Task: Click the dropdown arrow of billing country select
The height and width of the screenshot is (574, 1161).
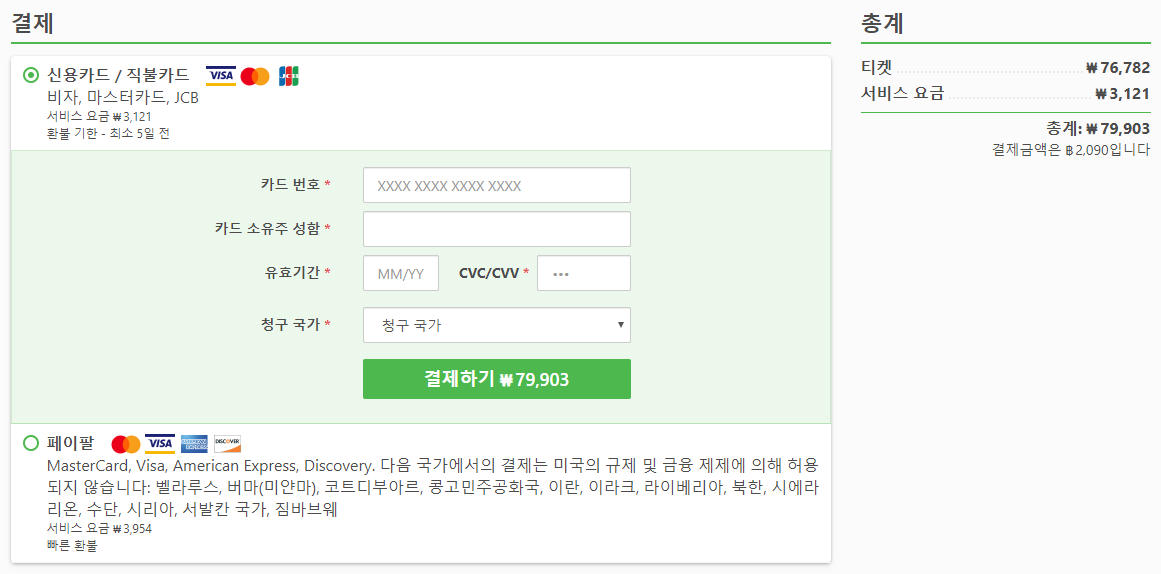Action: coord(620,325)
